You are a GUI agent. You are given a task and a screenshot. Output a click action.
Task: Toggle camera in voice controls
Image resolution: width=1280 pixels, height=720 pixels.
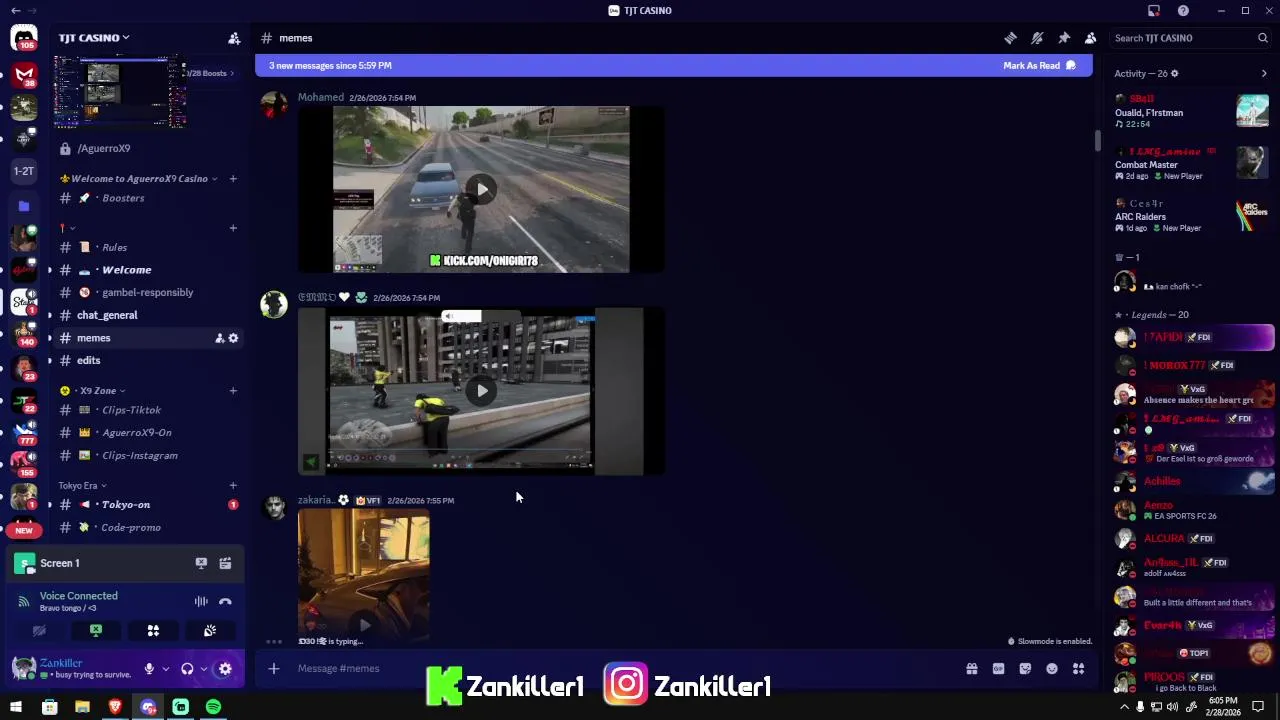click(x=39, y=631)
